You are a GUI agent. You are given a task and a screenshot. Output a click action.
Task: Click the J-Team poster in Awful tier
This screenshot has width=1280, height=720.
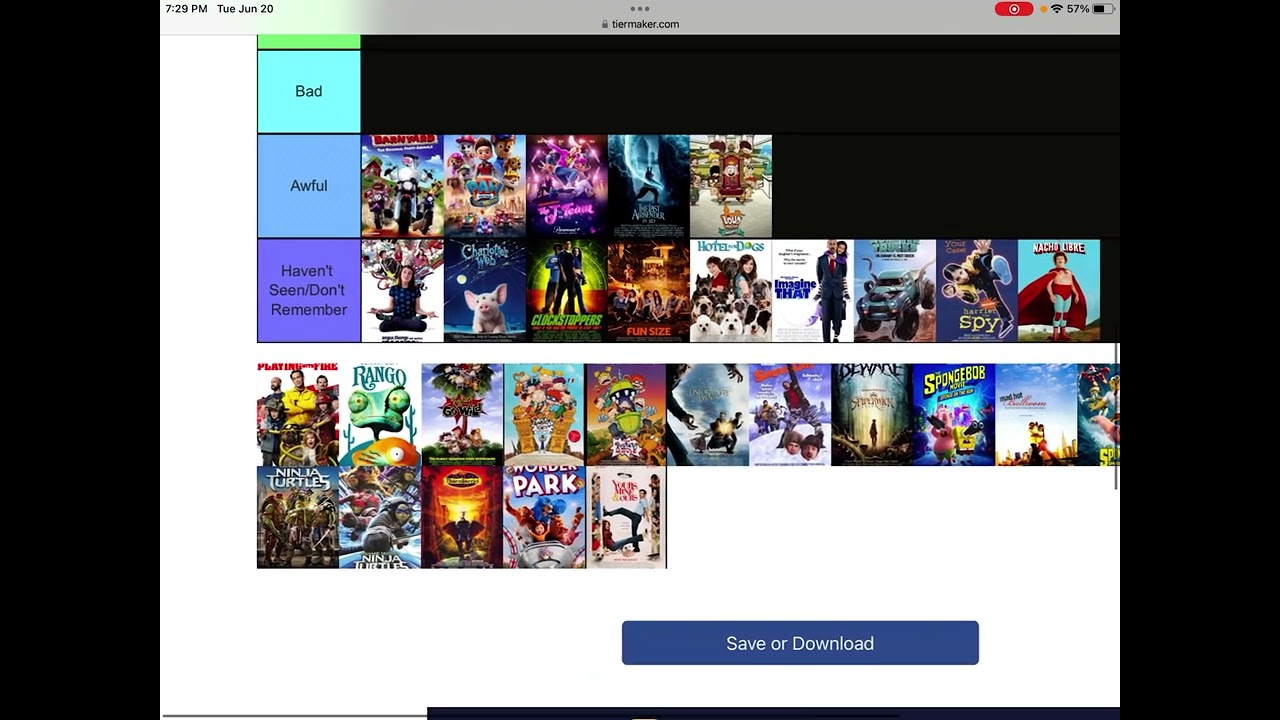567,186
